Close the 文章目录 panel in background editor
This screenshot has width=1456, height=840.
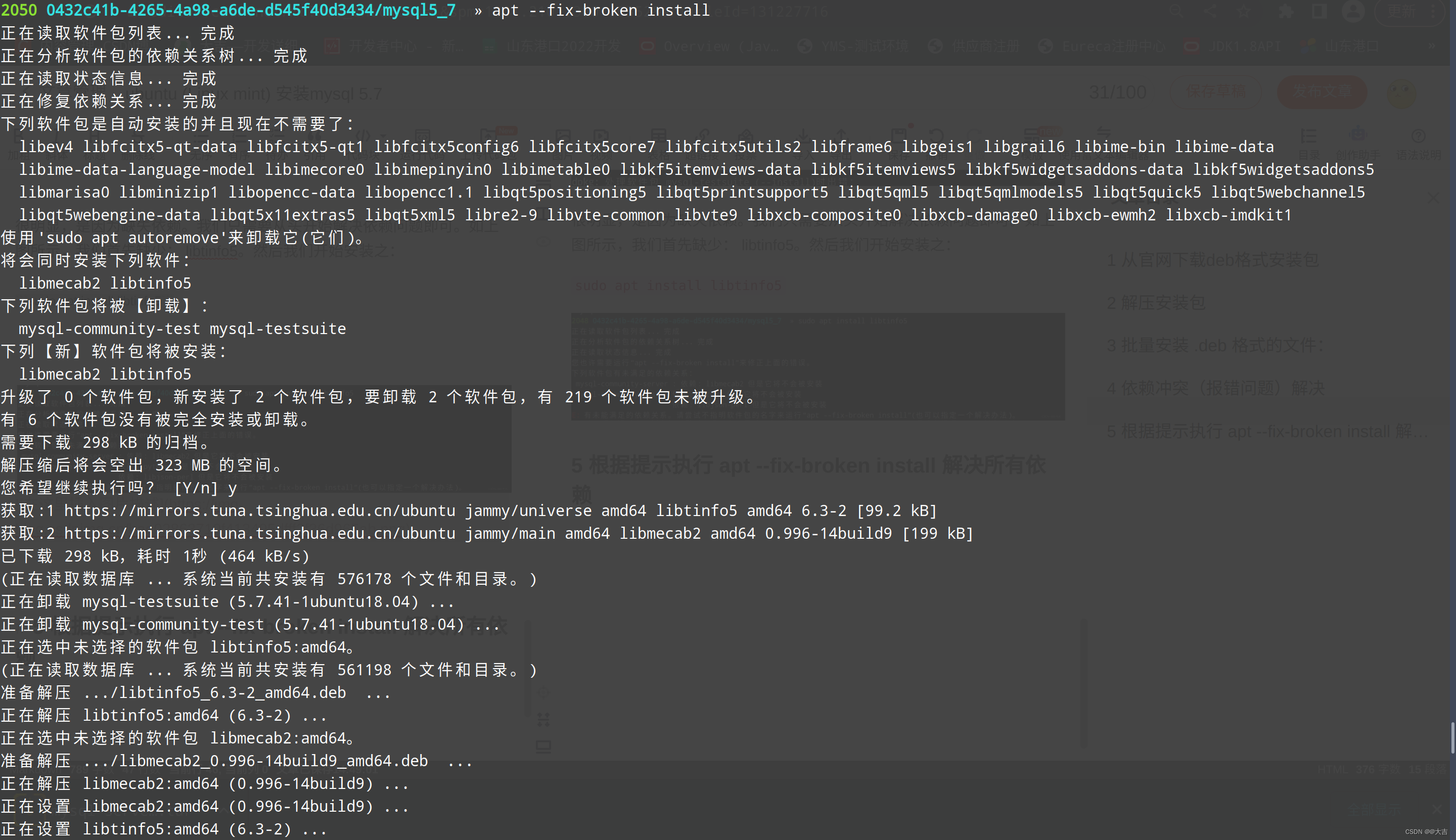(x=1433, y=198)
